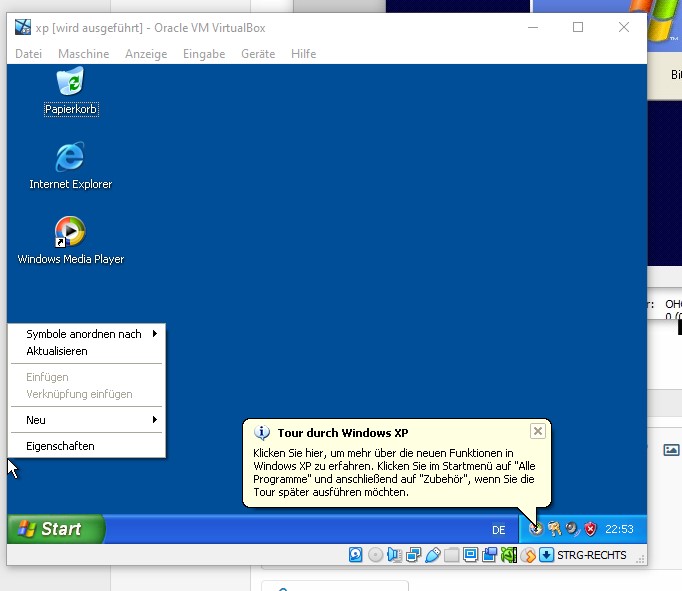Expand the Symbole anordnen nach submenu
This screenshot has height=591, width=682.
87,334
